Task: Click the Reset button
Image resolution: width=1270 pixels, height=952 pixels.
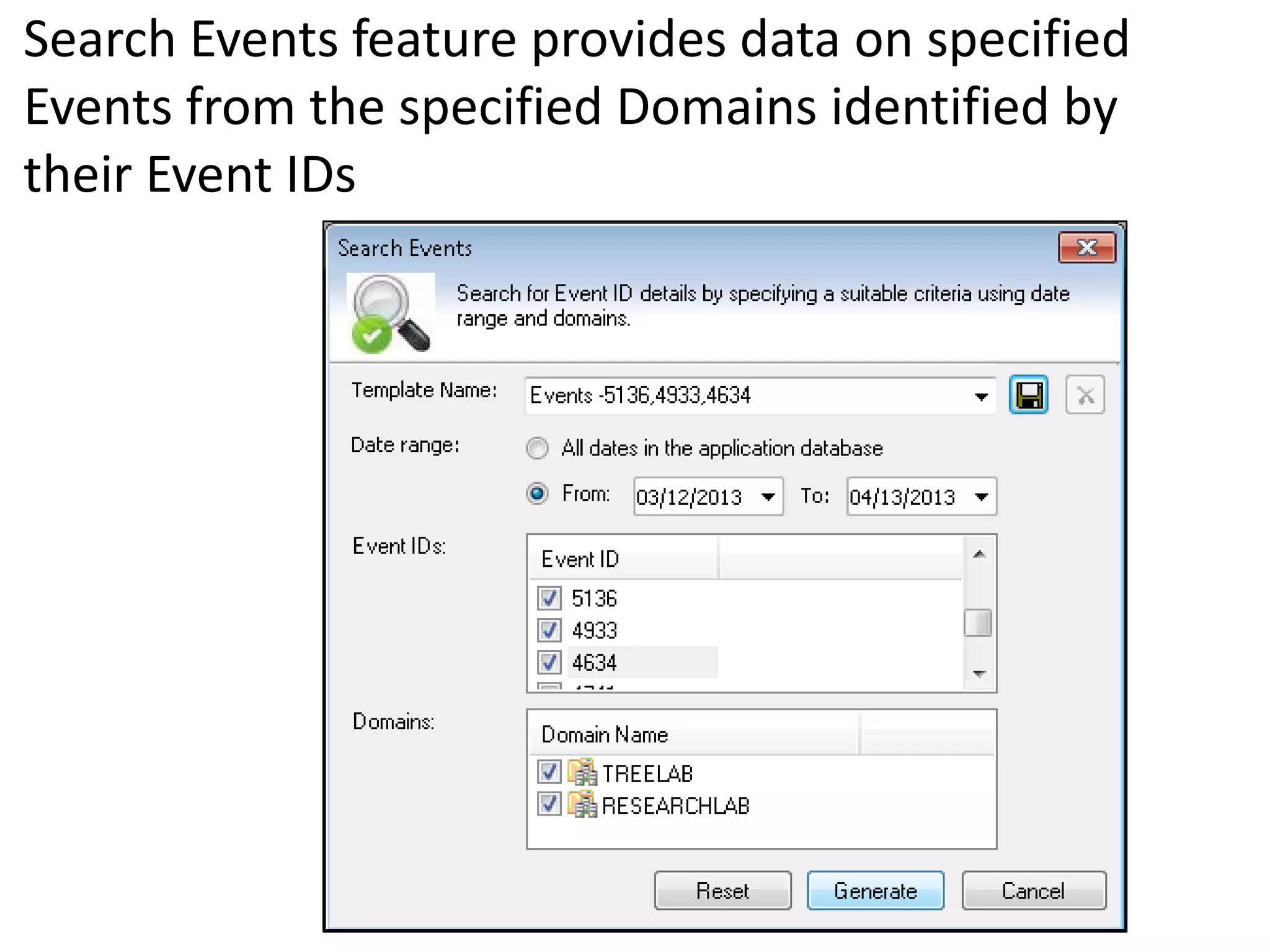Action: tap(722, 891)
